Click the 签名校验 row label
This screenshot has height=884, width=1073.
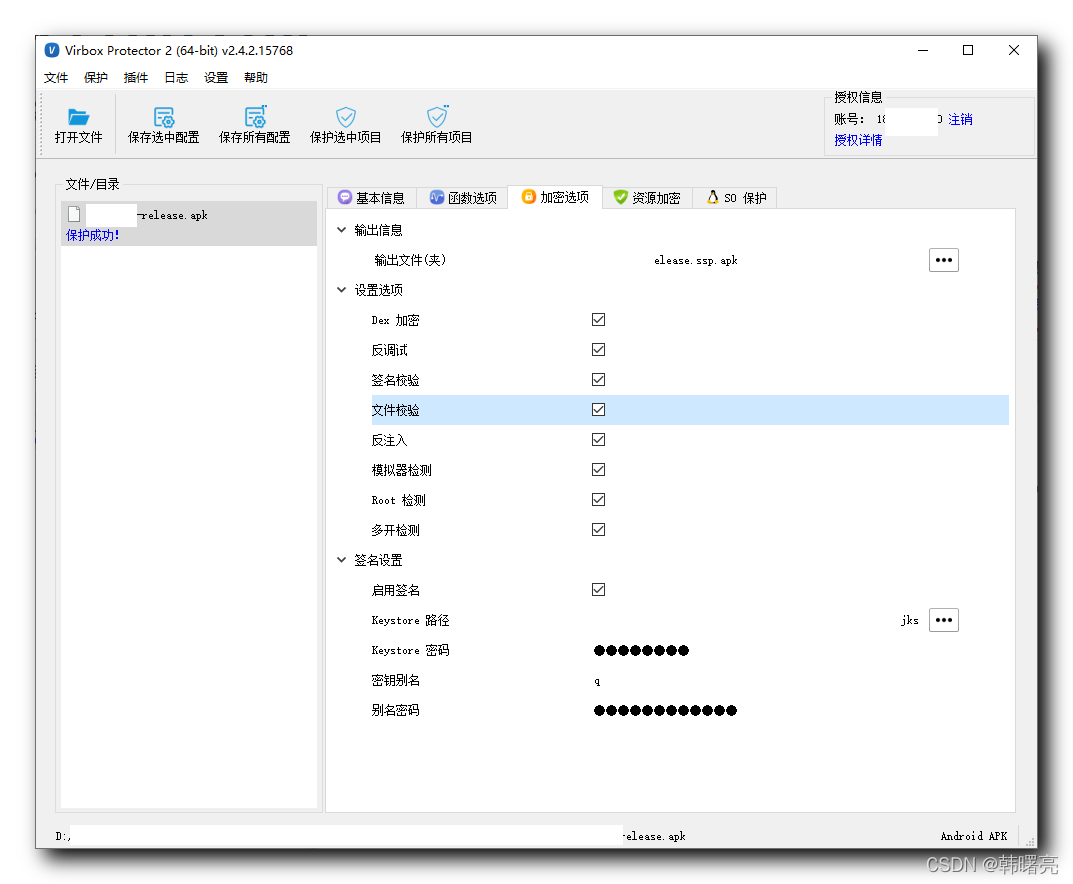point(396,380)
